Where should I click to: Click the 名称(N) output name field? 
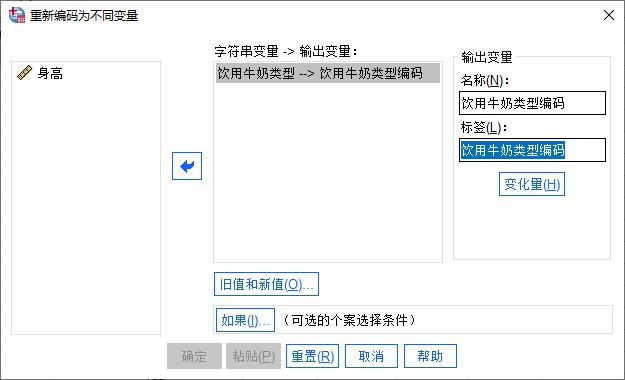coord(532,103)
